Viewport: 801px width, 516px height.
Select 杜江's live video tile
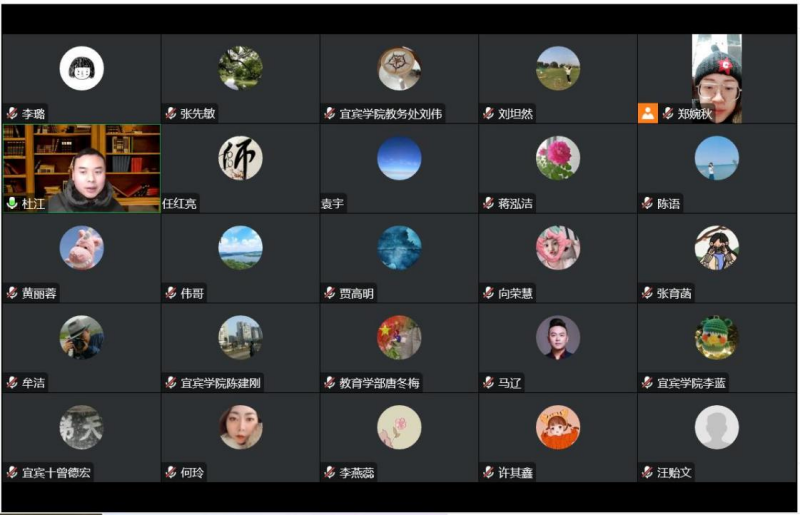point(82,168)
